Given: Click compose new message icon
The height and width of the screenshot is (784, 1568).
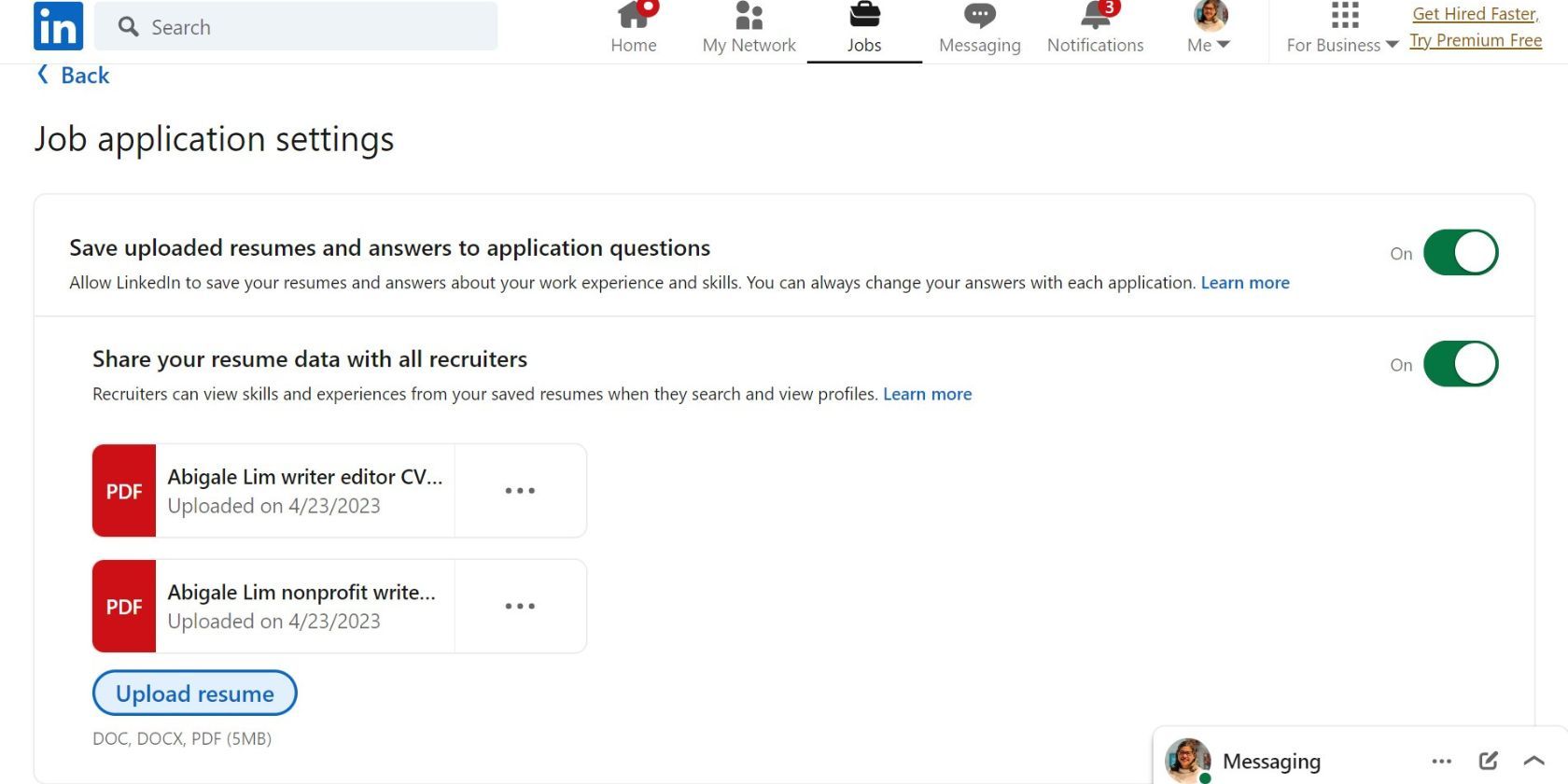Looking at the screenshot, I should coord(1488,761).
